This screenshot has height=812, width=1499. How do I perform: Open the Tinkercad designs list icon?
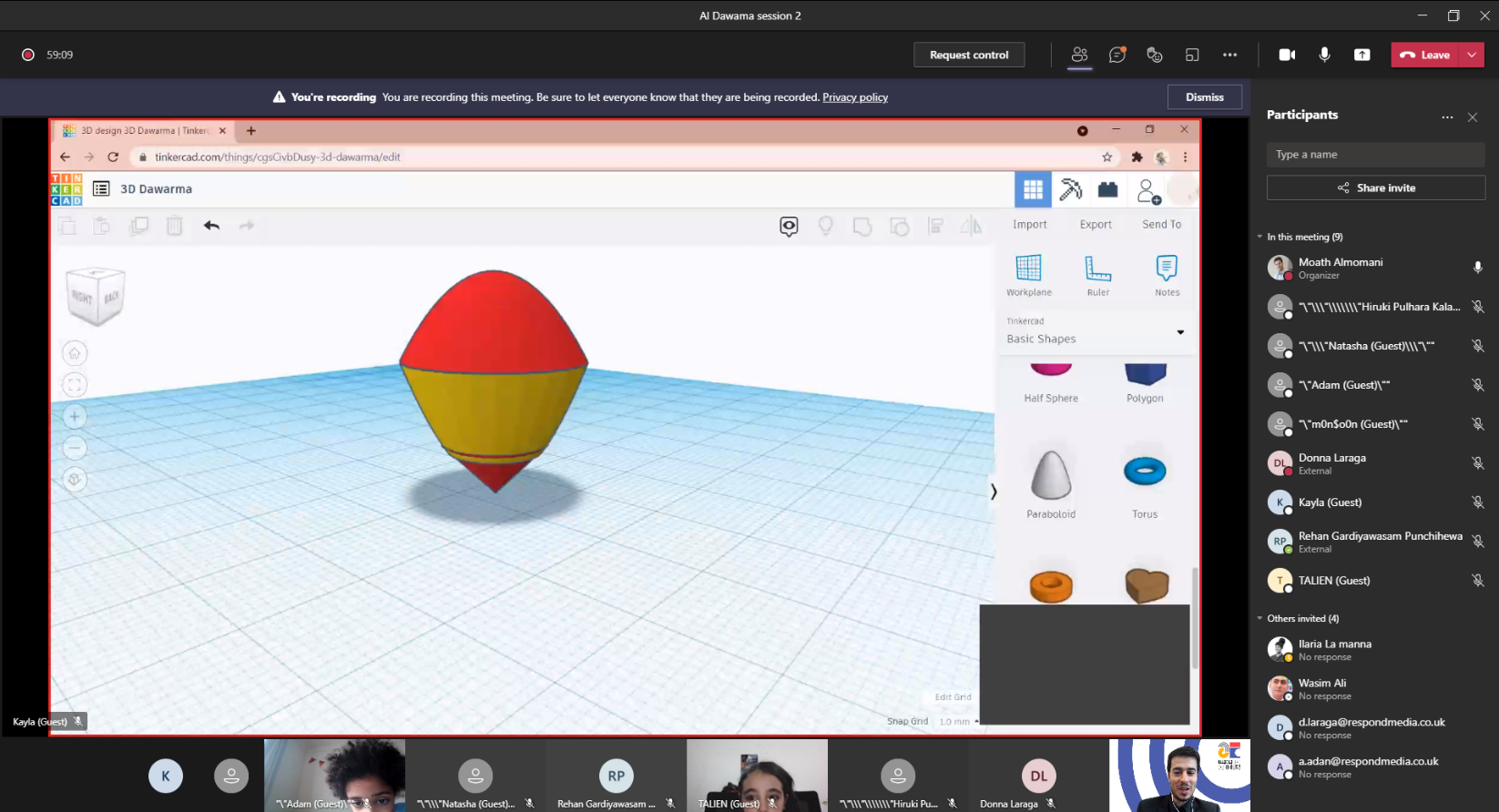point(101,188)
